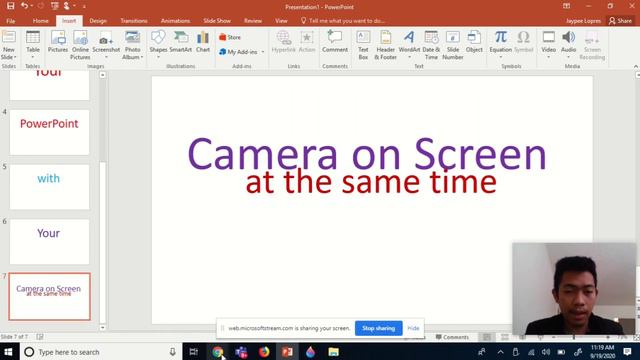This screenshot has height=360, width=640.
Task: Open the Office Store
Action: point(230,37)
